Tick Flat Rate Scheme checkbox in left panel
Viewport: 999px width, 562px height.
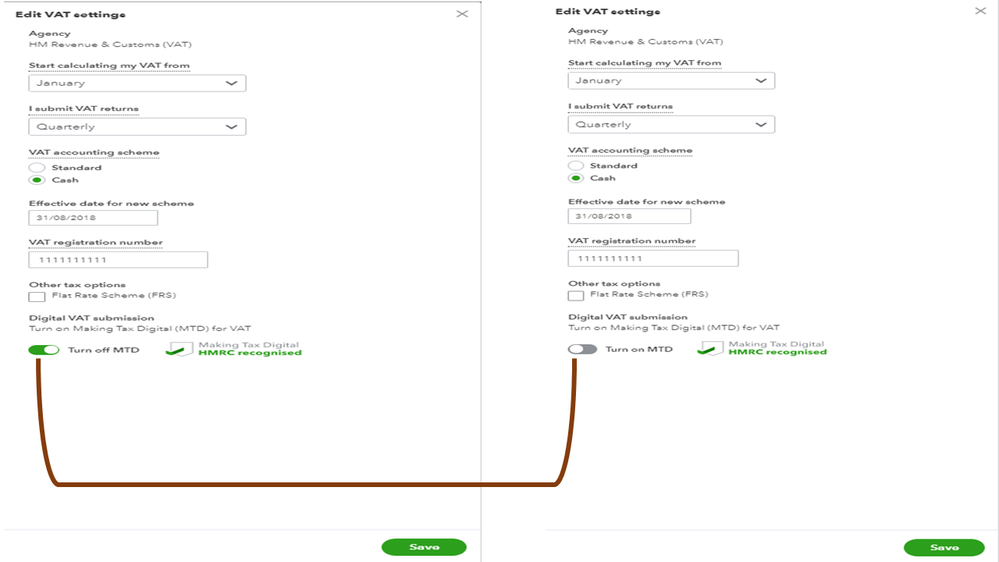37,296
